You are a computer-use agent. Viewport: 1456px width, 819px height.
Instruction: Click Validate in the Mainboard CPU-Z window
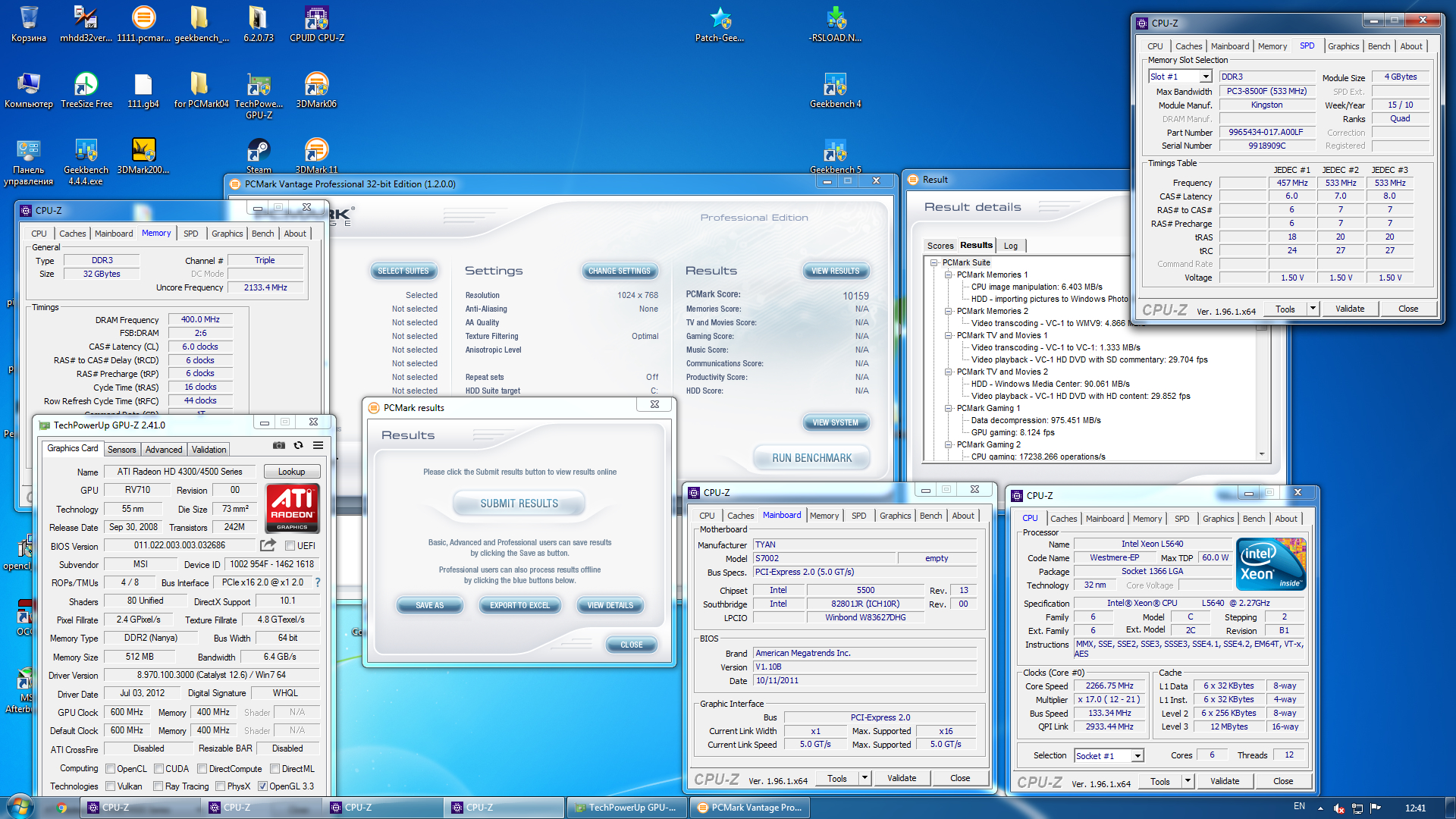pyautogui.click(x=902, y=778)
